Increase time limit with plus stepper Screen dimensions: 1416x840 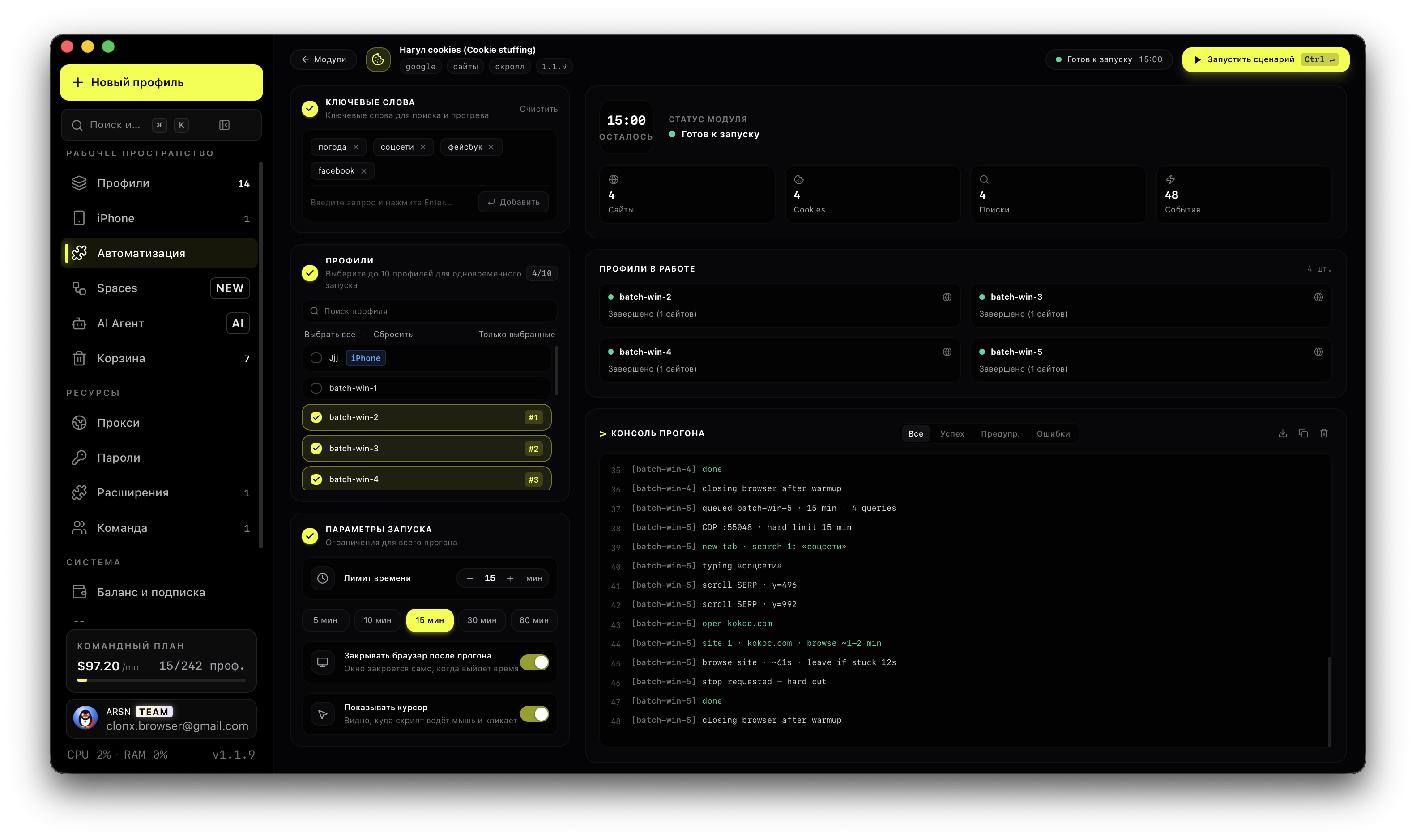510,578
